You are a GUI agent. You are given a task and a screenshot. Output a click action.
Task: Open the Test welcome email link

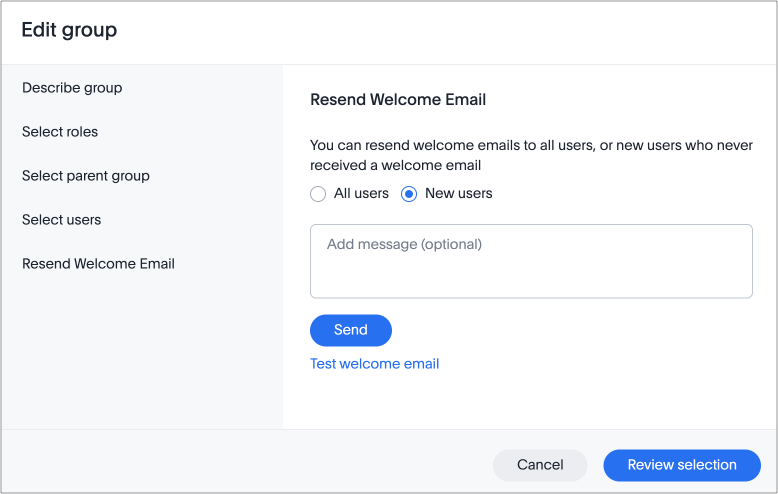pos(374,364)
